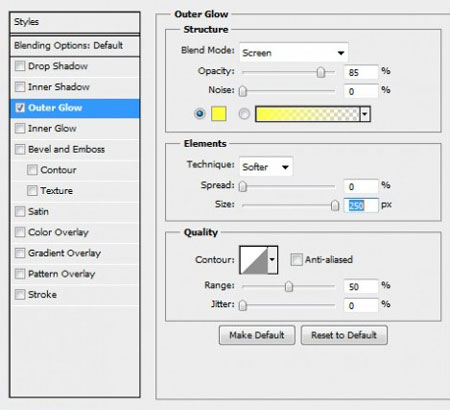Select the Drop Shadow style row
Image resolution: width=450 pixels, height=410 pixels.
tap(75, 66)
